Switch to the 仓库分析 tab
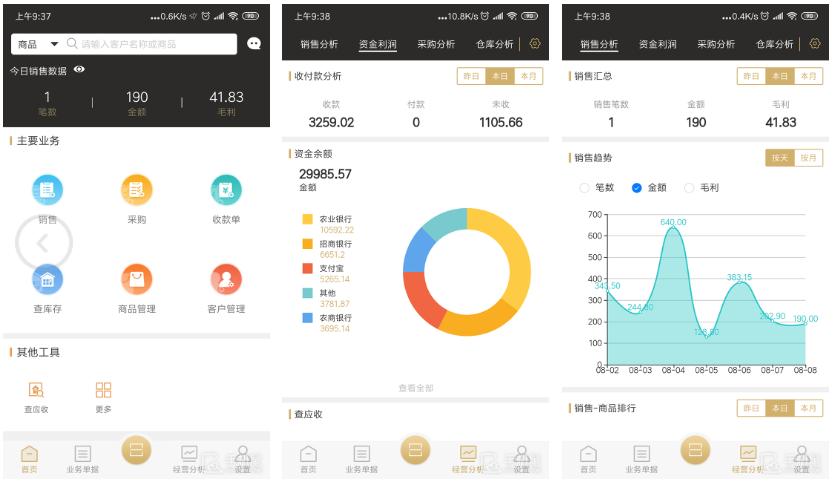The image size is (839, 484). 494,44
